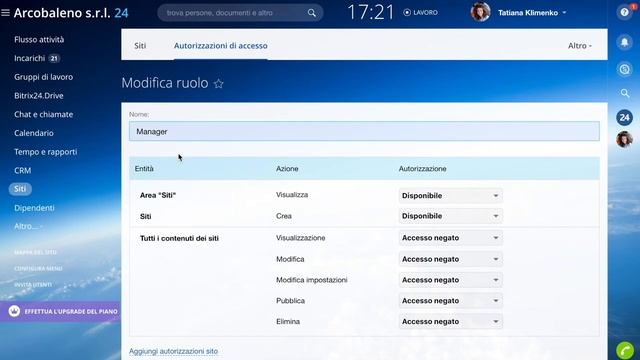
Task: Open the hamburger main menu icon
Action: point(5,13)
